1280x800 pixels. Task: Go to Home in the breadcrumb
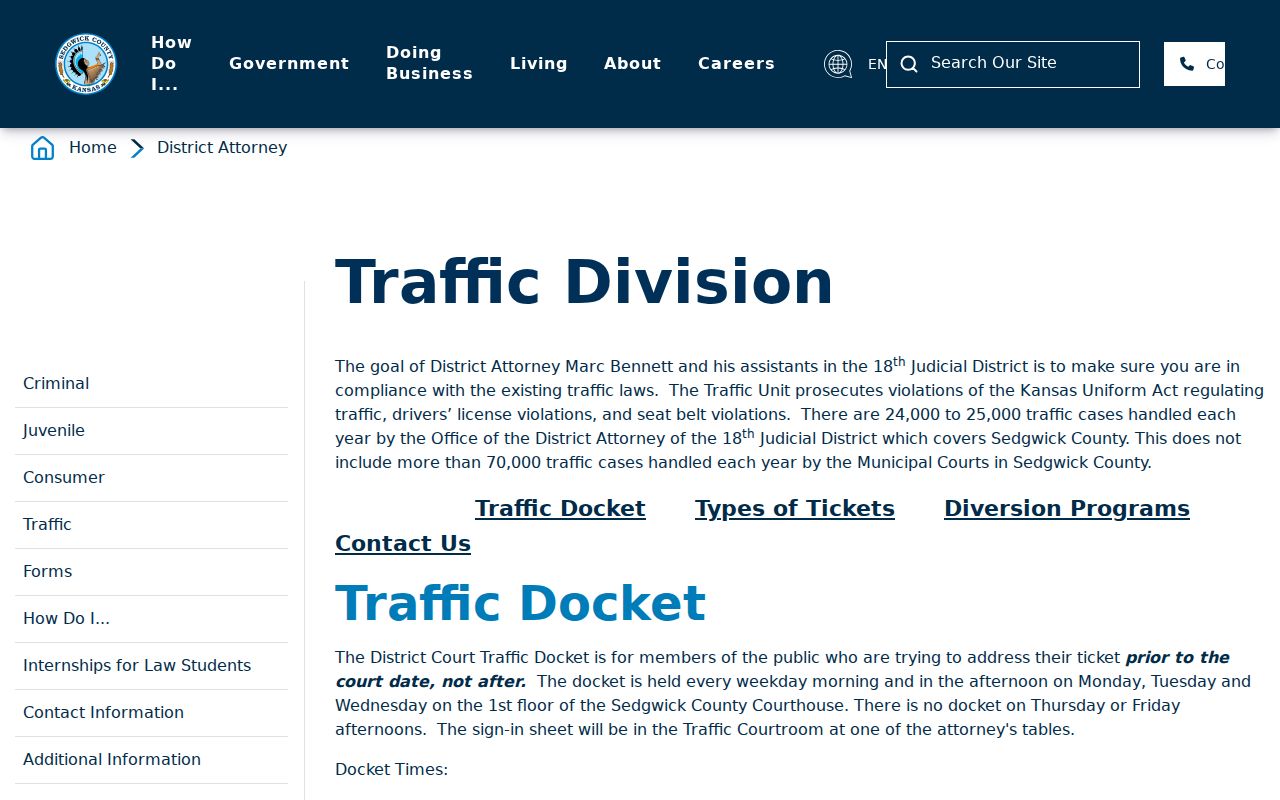click(93, 148)
